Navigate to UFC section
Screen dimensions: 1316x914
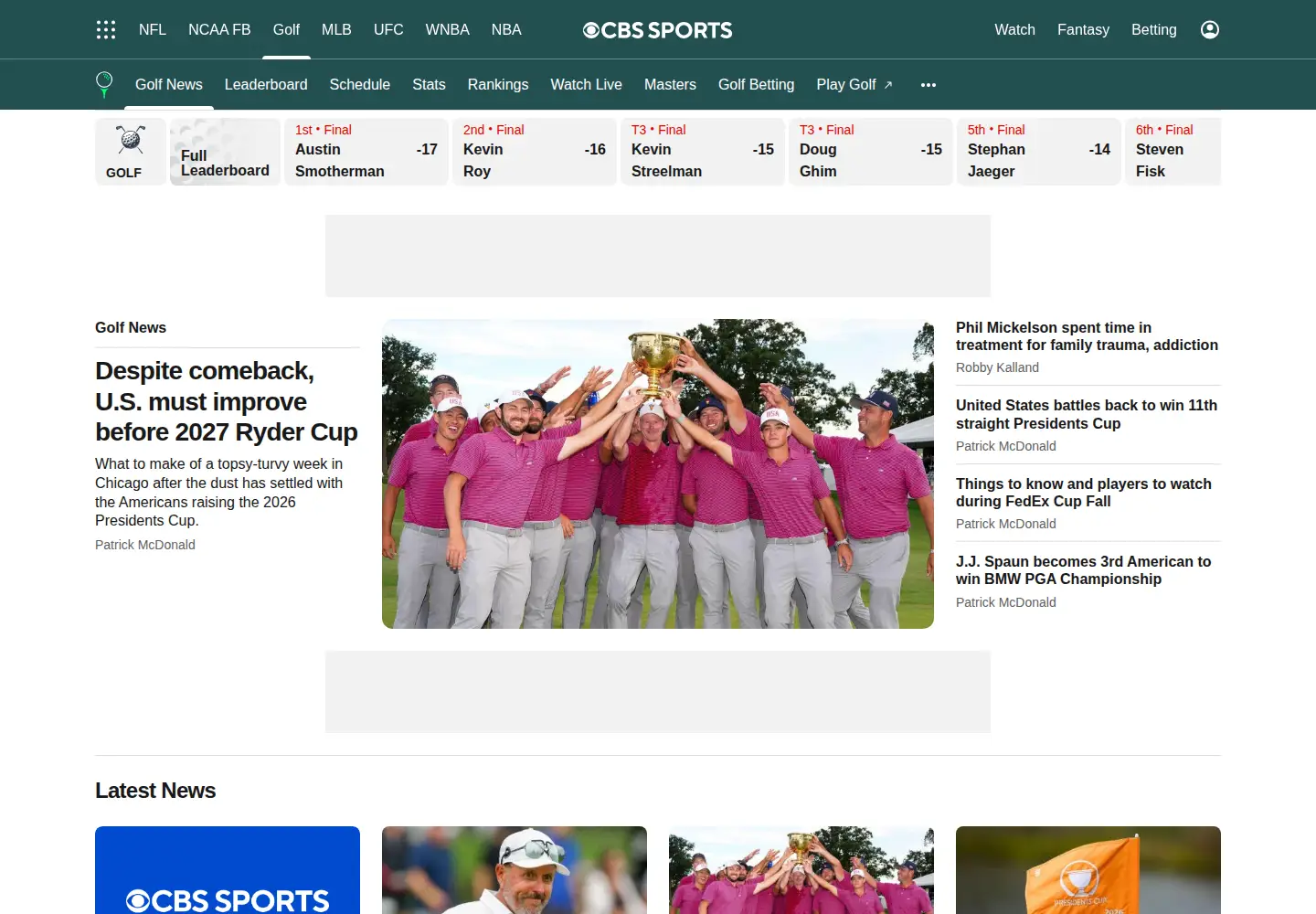point(388,29)
